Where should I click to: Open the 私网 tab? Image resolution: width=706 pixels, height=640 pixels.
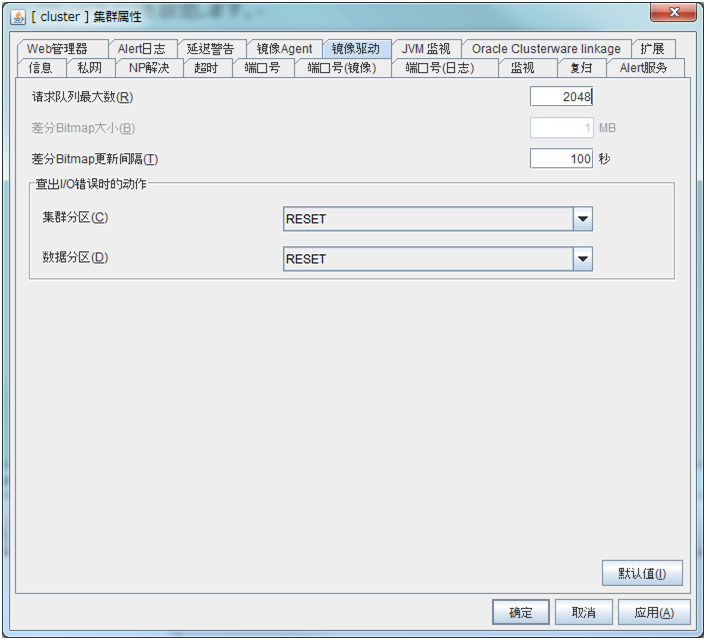[x=90, y=68]
